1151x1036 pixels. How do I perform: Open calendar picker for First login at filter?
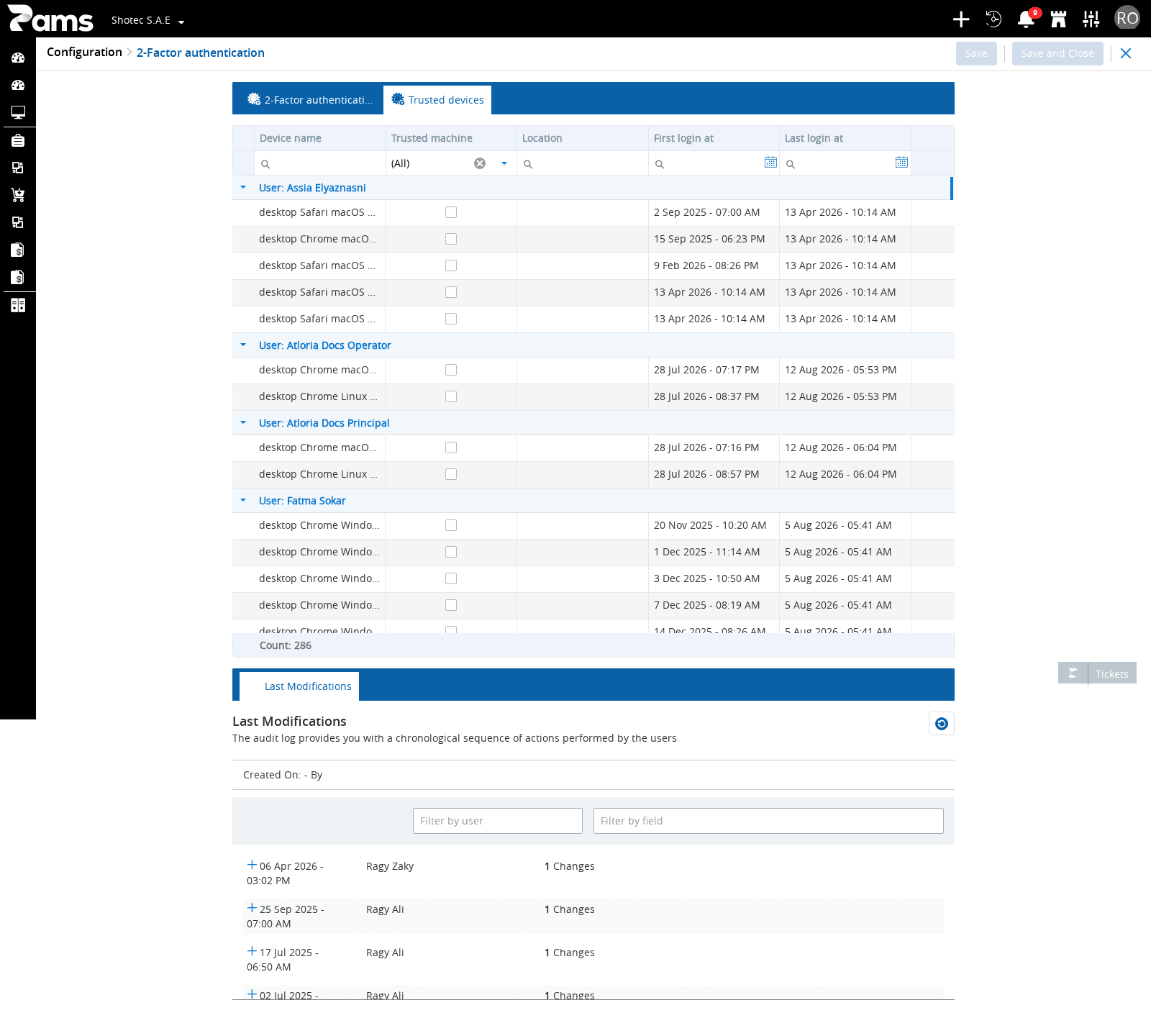click(x=770, y=163)
